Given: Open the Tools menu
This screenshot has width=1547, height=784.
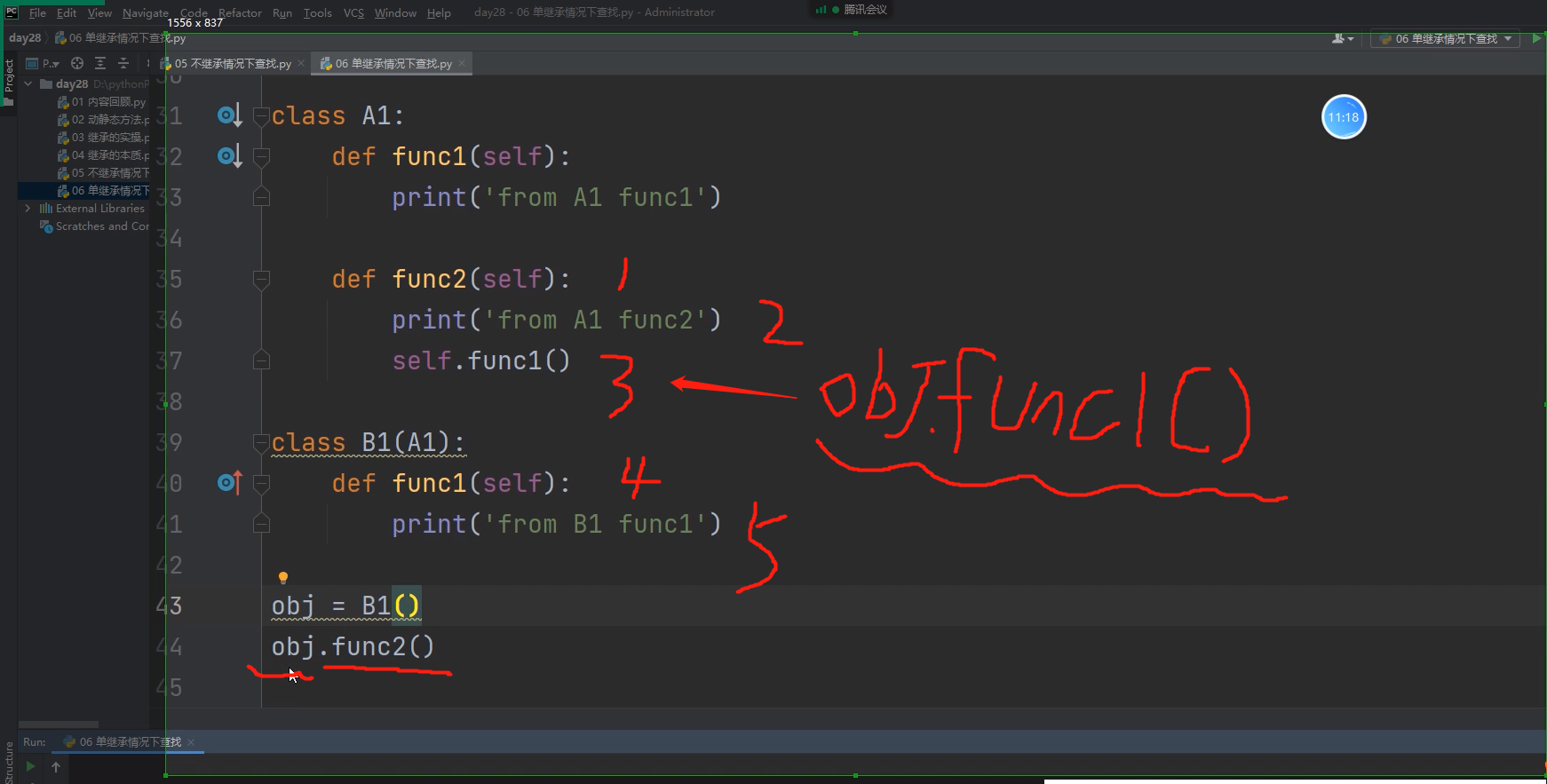Looking at the screenshot, I should (317, 12).
